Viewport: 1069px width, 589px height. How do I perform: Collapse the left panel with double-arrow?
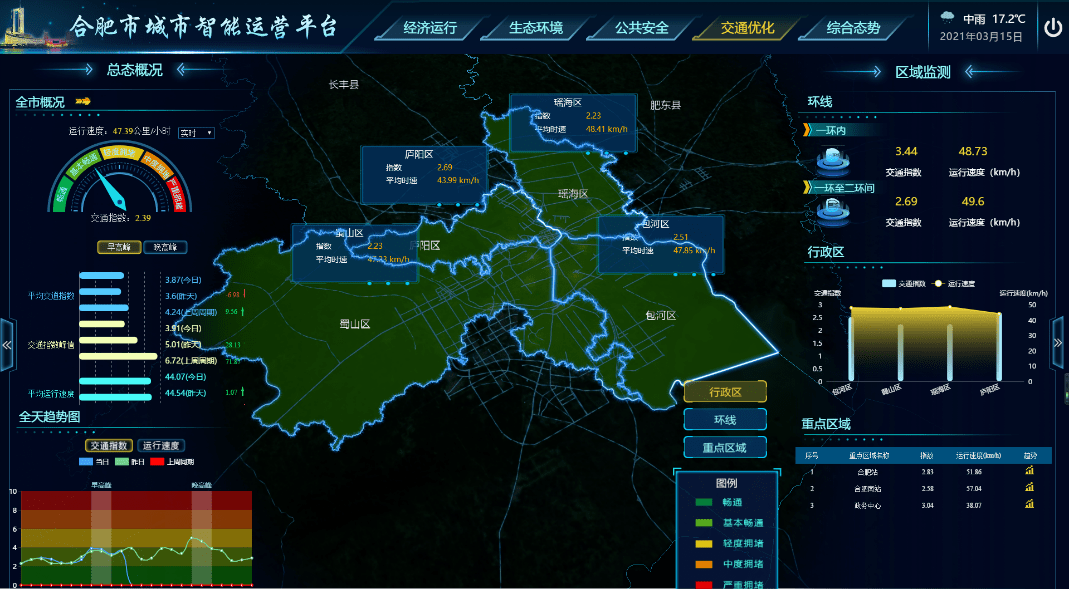click(7, 344)
